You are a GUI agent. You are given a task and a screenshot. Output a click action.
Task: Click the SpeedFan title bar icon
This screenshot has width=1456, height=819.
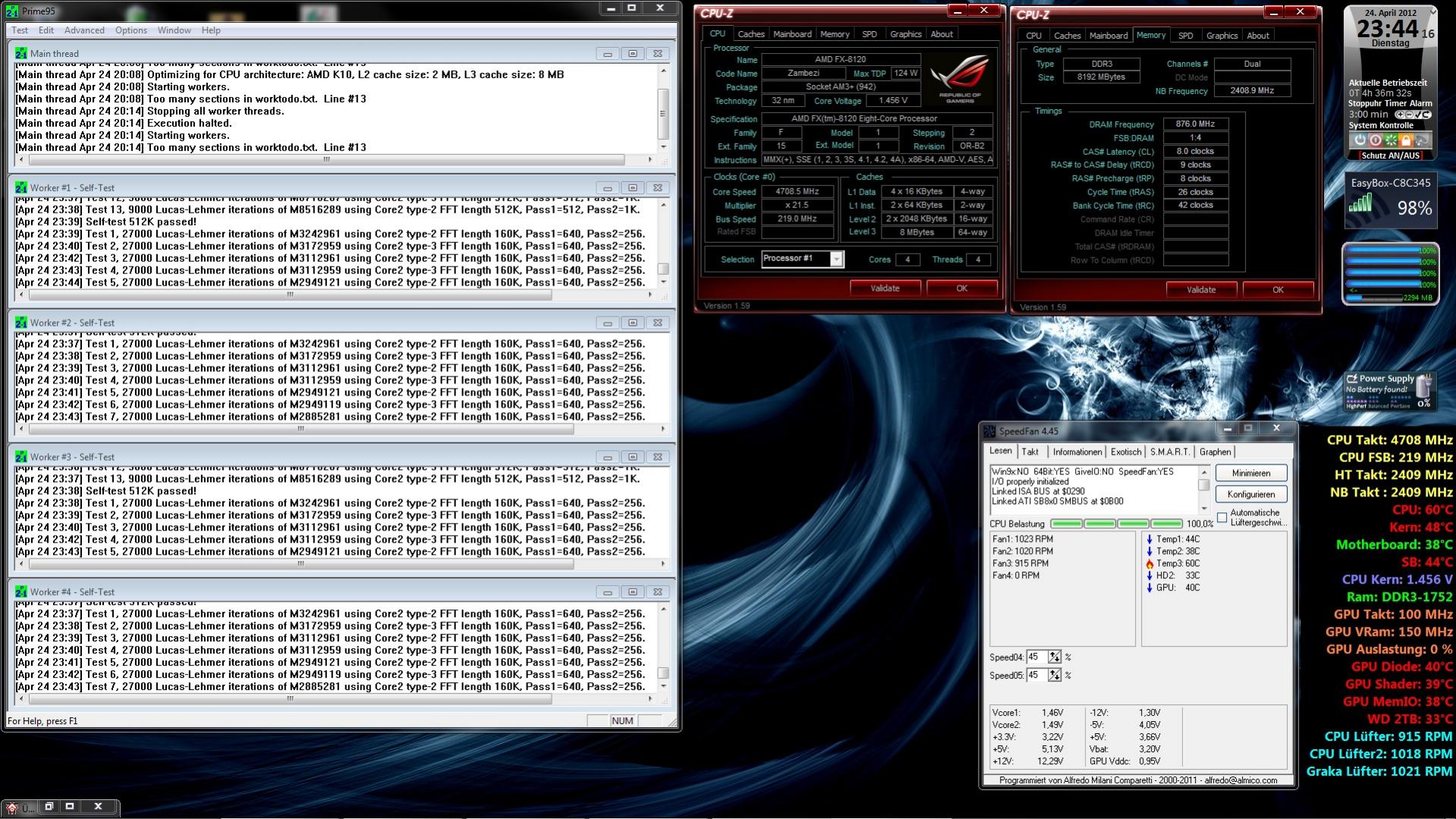(989, 431)
